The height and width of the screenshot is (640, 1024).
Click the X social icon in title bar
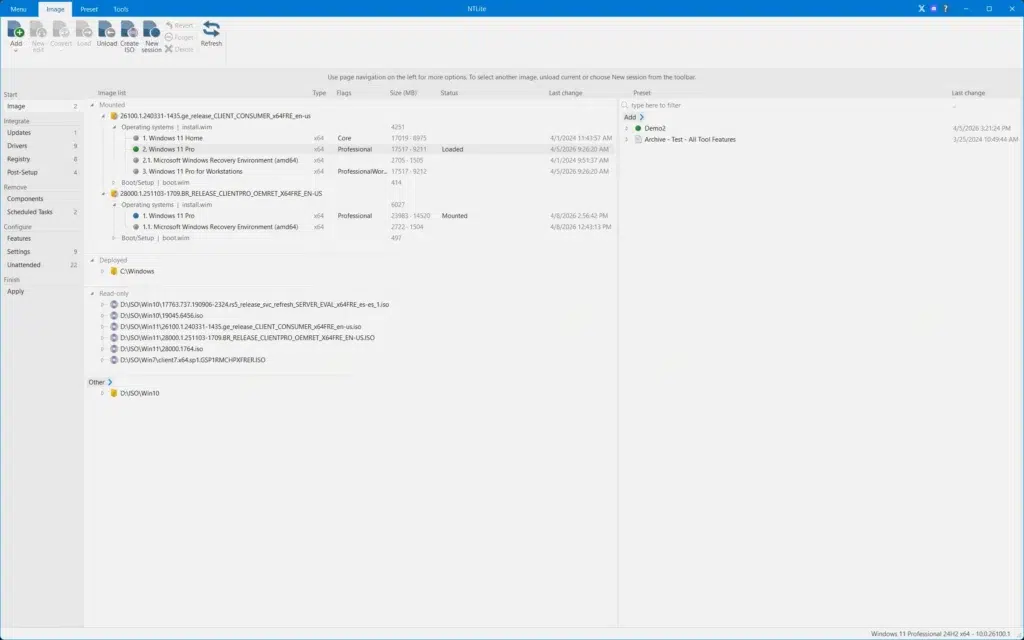(x=921, y=8)
